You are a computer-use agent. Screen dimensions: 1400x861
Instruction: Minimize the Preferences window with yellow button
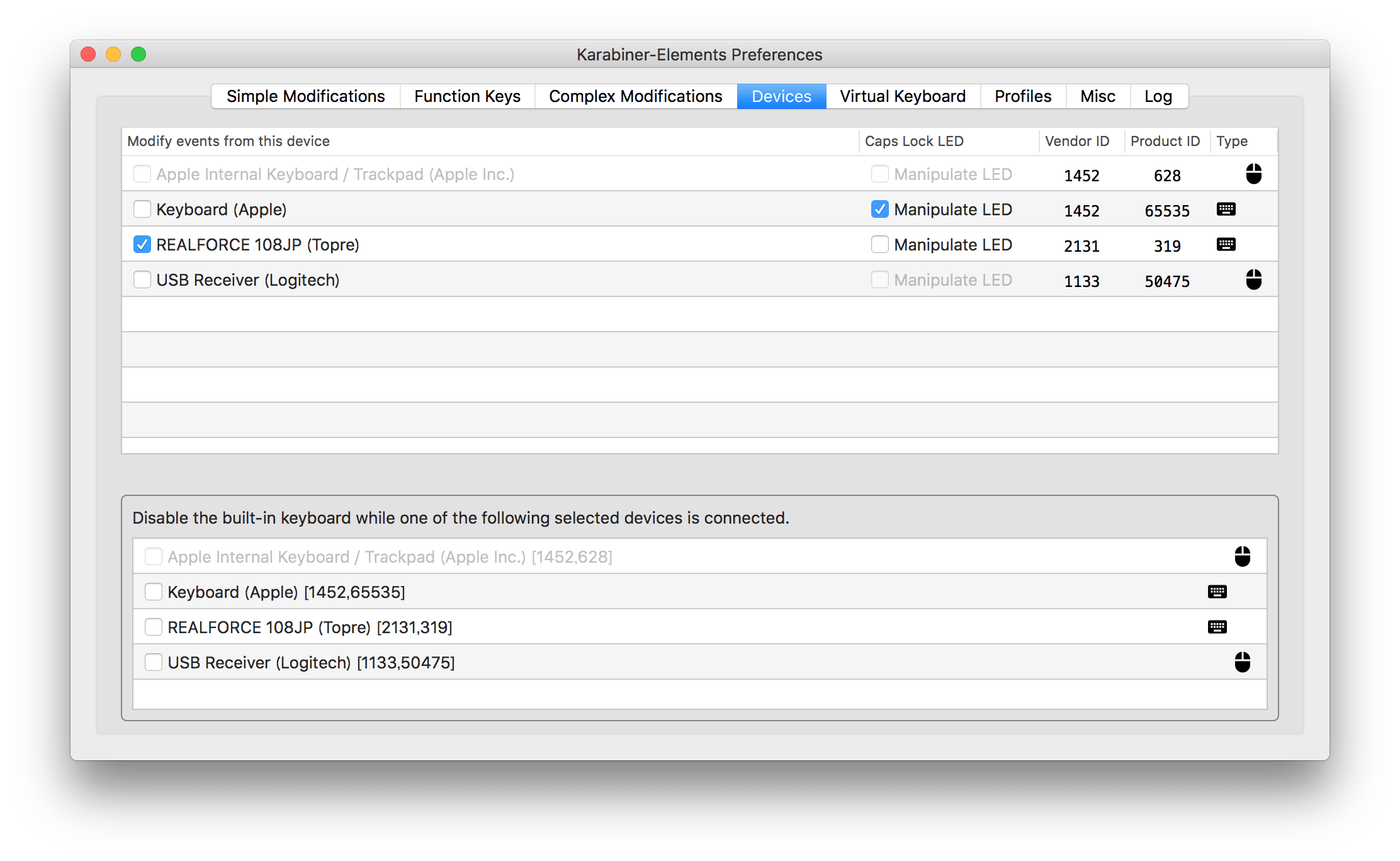113,54
